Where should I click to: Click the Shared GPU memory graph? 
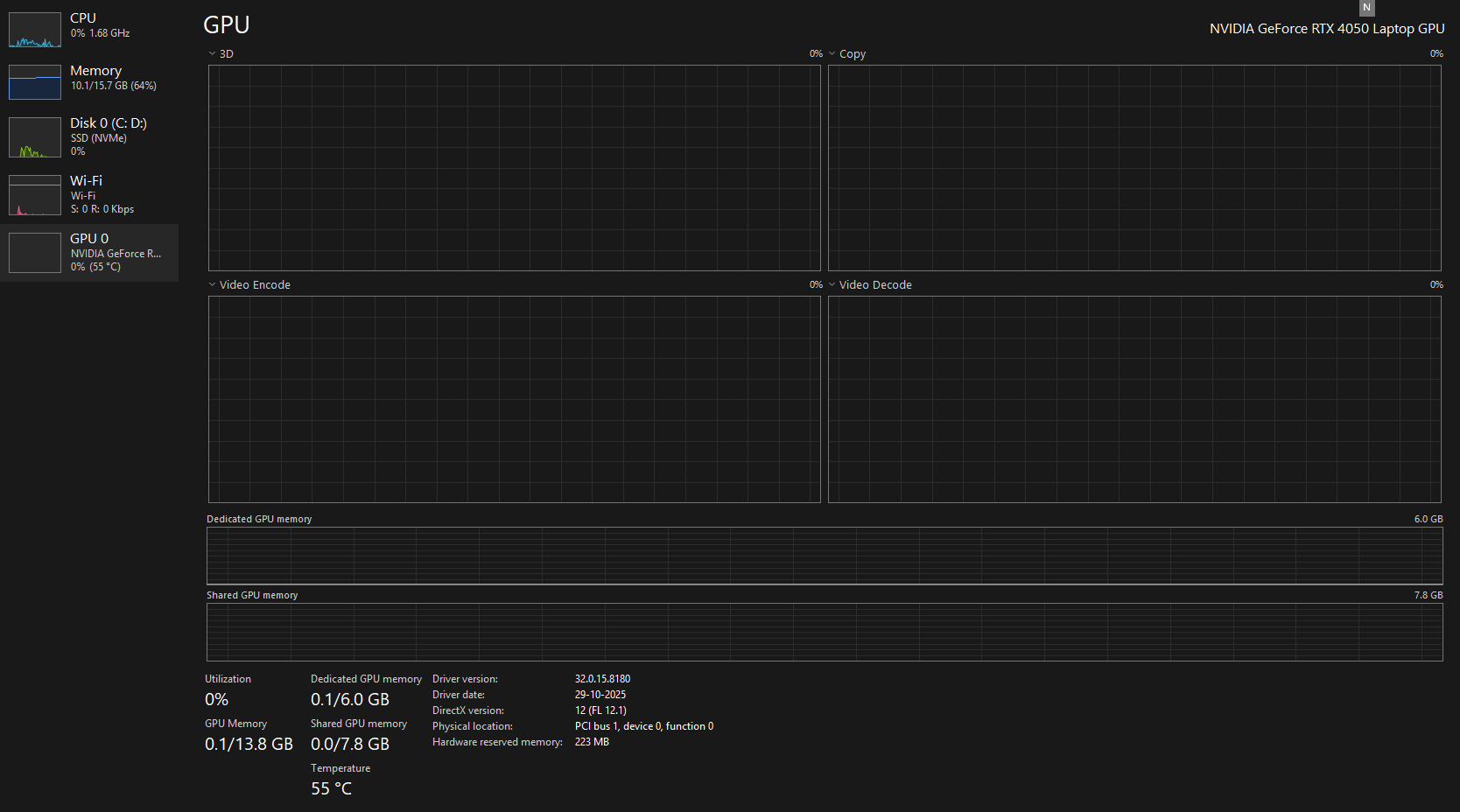pyautogui.click(x=825, y=632)
